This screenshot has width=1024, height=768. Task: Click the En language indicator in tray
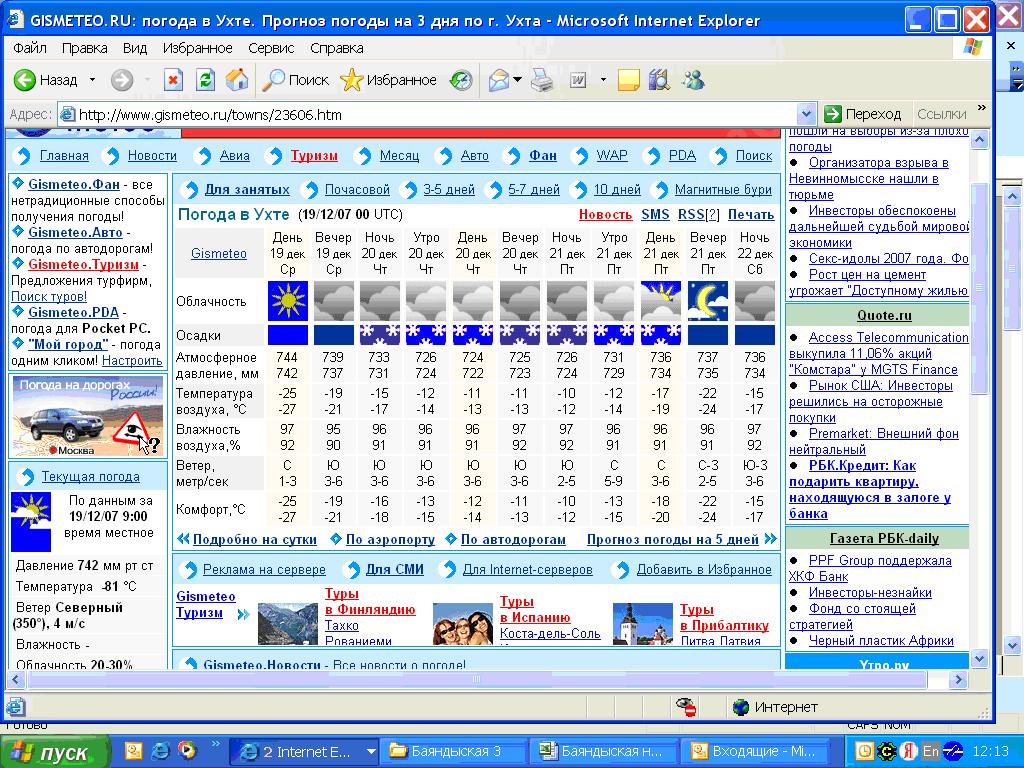[x=930, y=752]
